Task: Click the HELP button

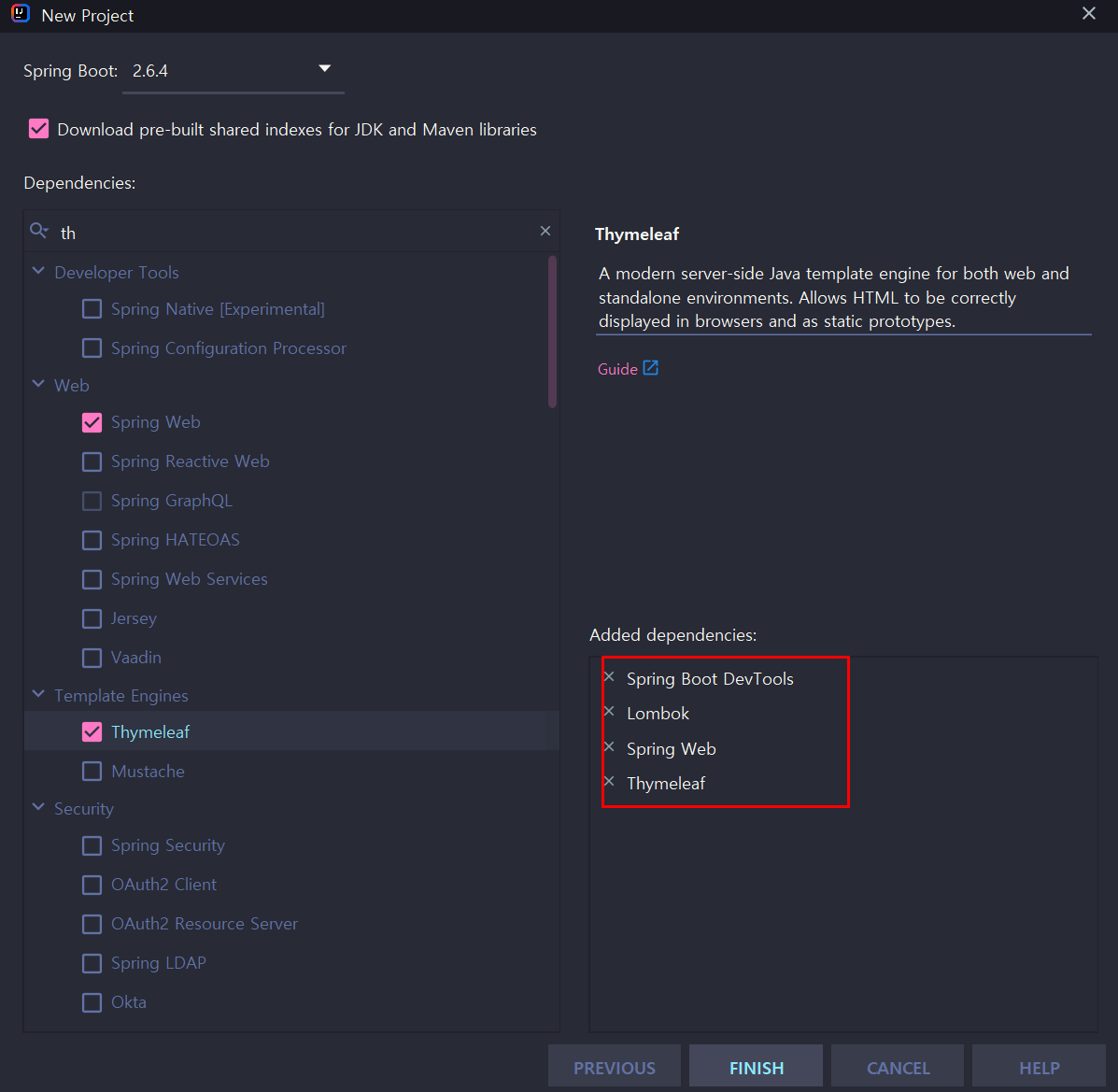Action: [1039, 1068]
